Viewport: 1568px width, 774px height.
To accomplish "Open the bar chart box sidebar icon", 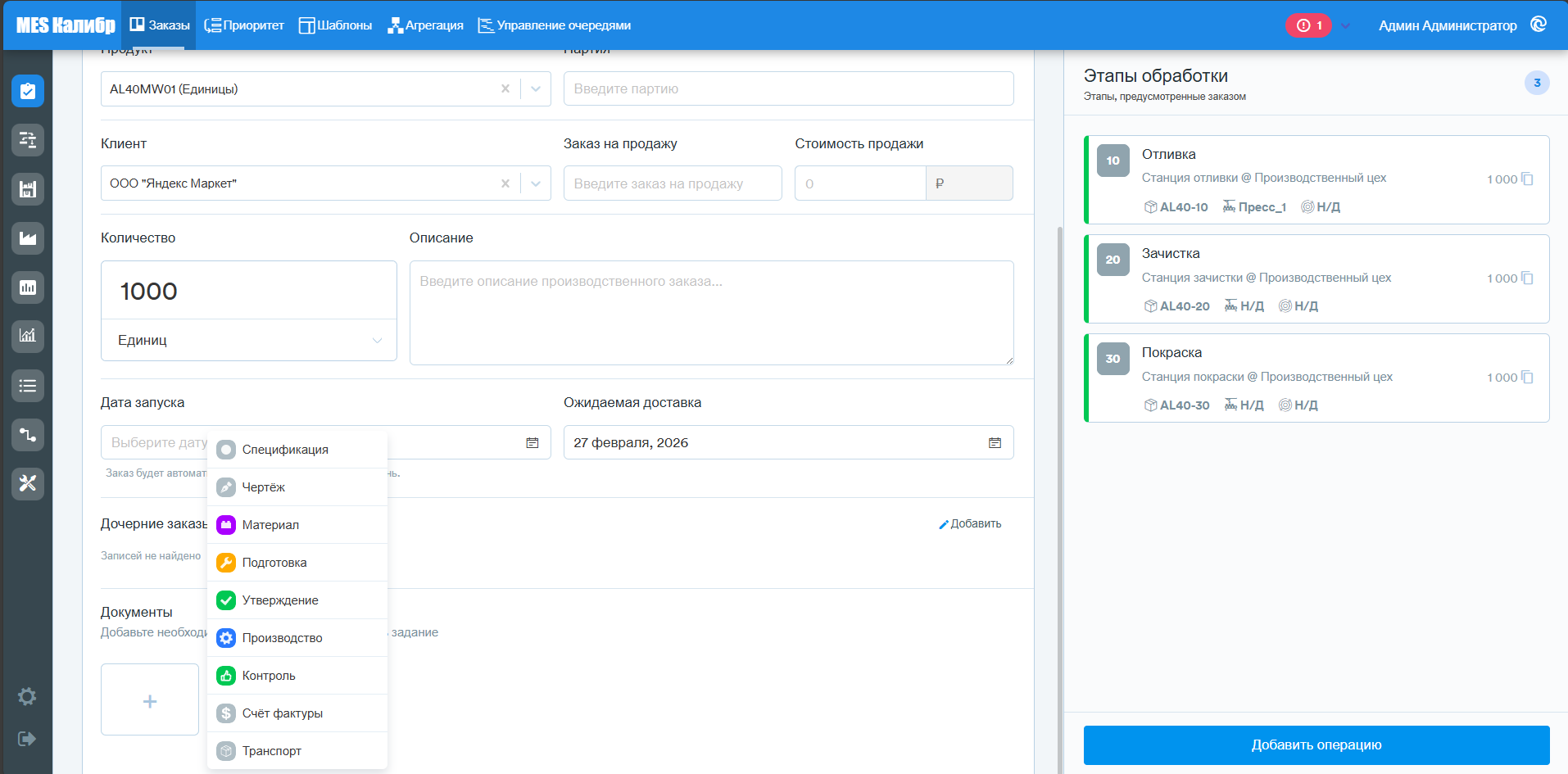I will 28,287.
